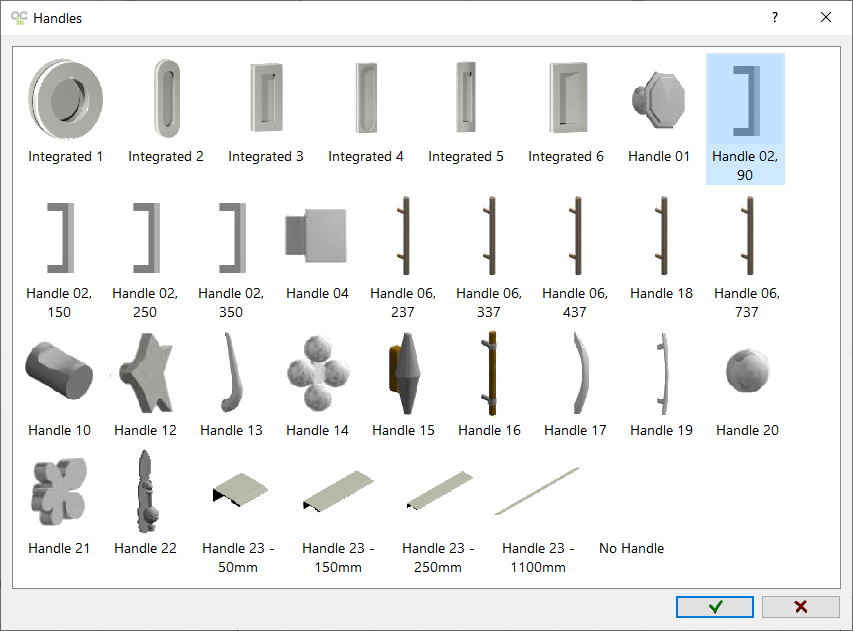Choose the "No Handle" option
The image size is (853, 631).
[x=632, y=548]
